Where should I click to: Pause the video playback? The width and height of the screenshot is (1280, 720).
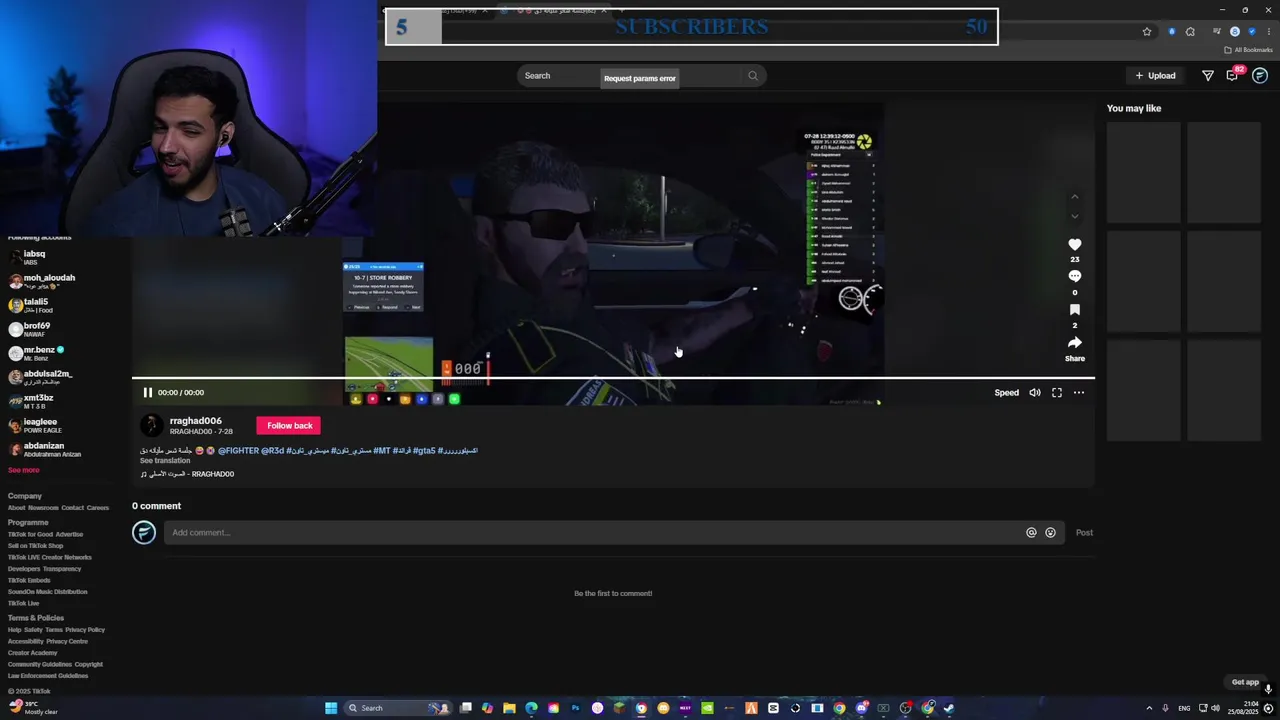click(x=147, y=393)
